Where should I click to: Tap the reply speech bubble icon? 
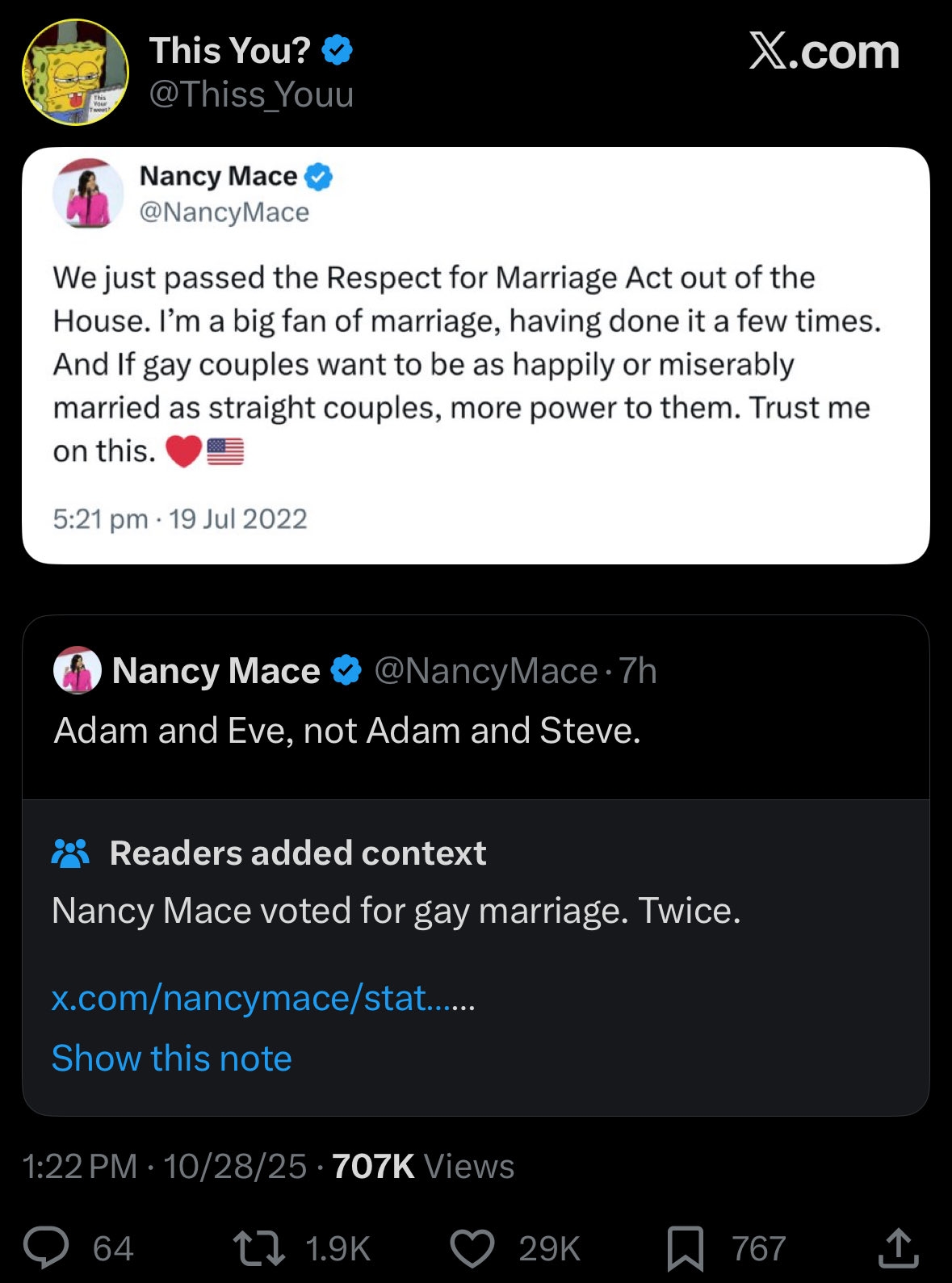coord(46,1247)
